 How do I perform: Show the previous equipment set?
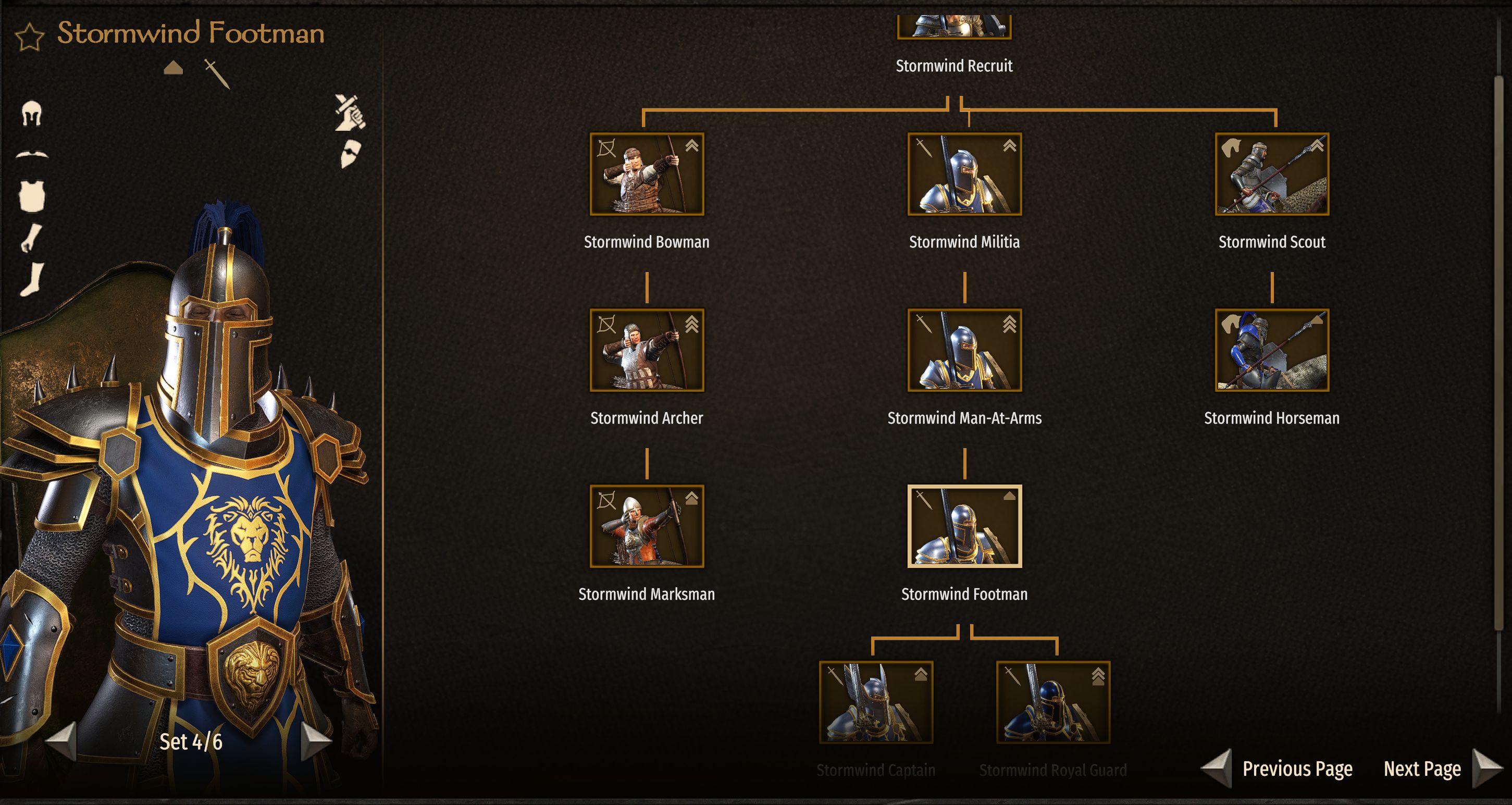(x=61, y=741)
